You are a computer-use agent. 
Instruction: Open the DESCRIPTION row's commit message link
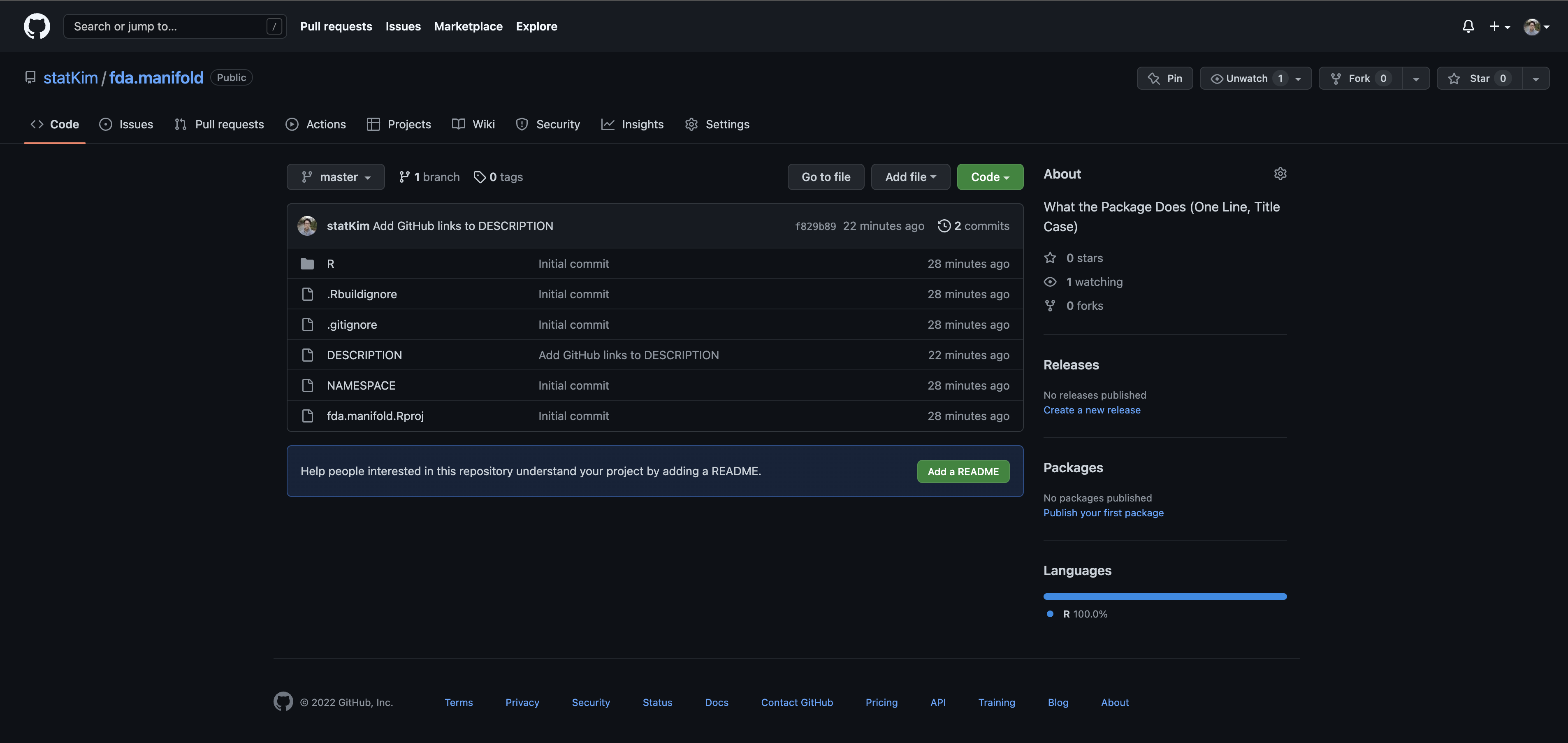point(628,355)
